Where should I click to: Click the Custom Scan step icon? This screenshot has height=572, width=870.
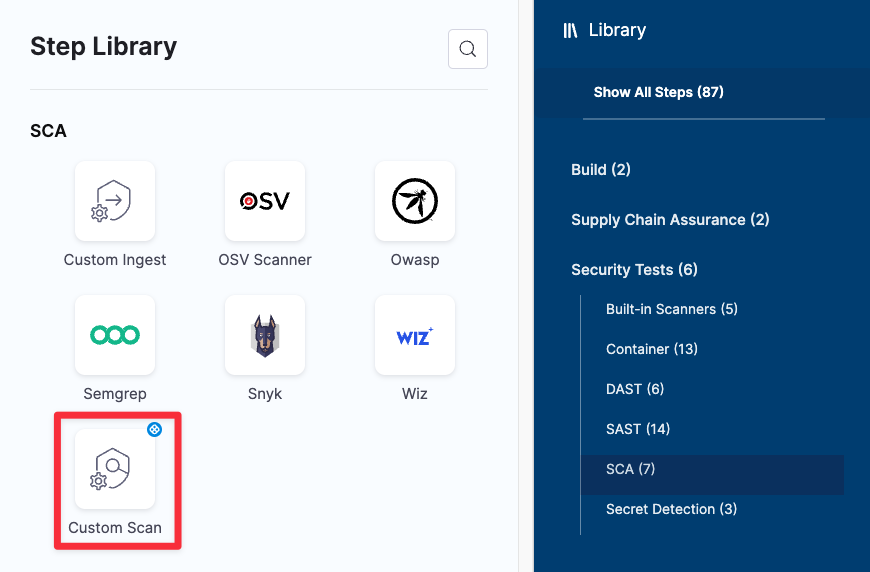pyautogui.click(x=115, y=469)
